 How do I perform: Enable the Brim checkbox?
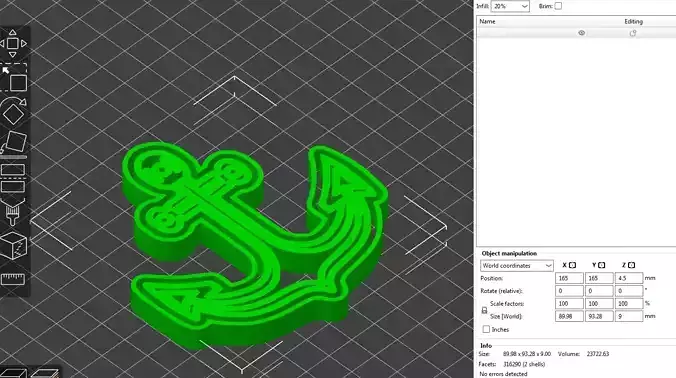[558, 6]
